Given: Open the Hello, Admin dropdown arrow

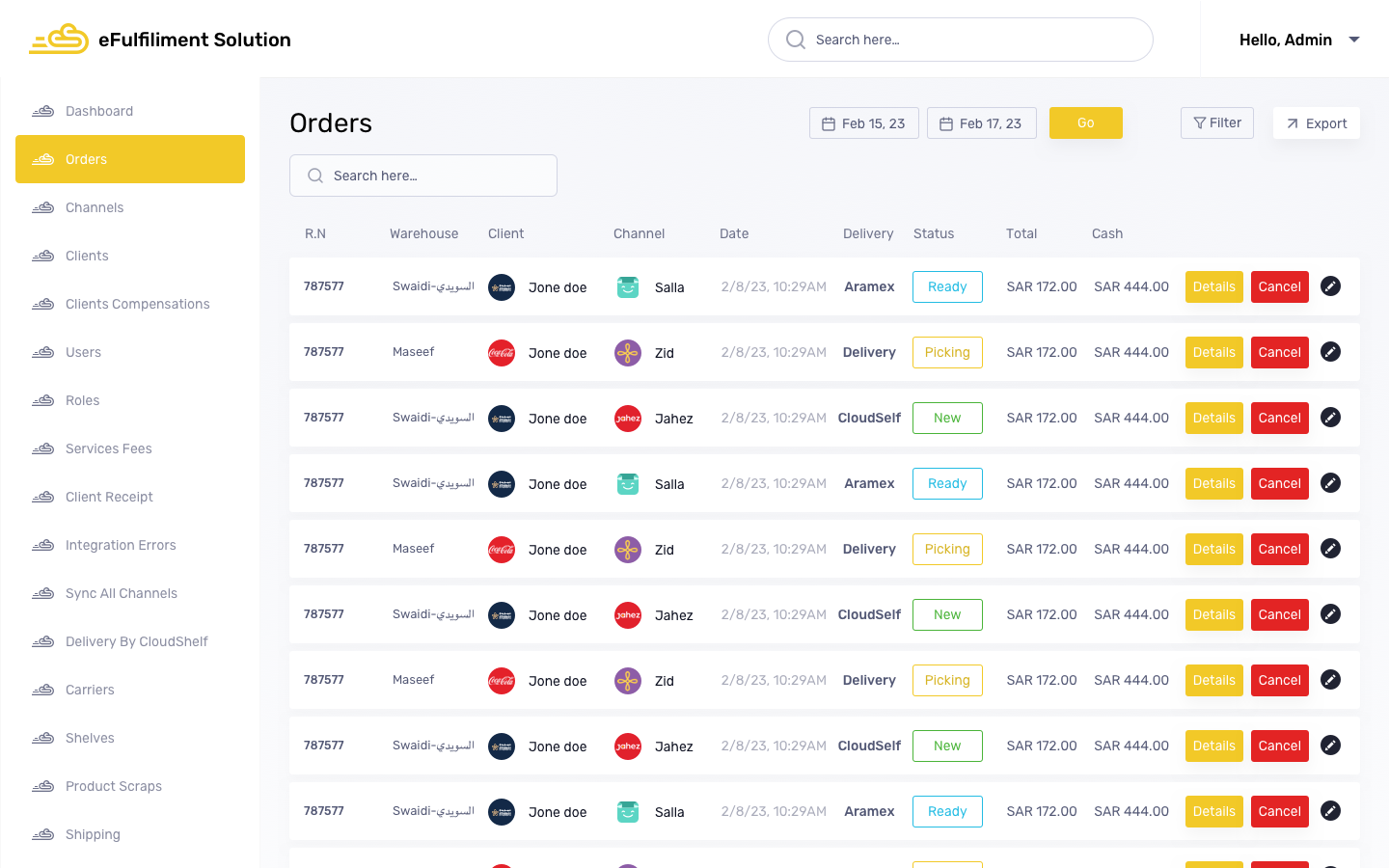Looking at the screenshot, I should pyautogui.click(x=1354, y=40).
